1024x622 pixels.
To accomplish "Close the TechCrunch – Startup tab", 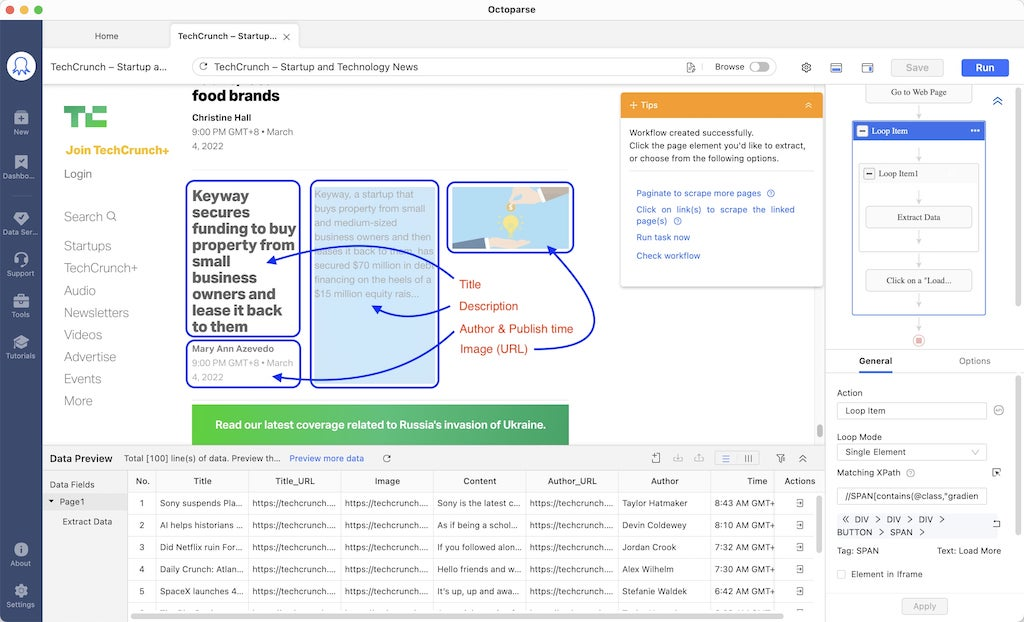I will pyautogui.click(x=287, y=37).
